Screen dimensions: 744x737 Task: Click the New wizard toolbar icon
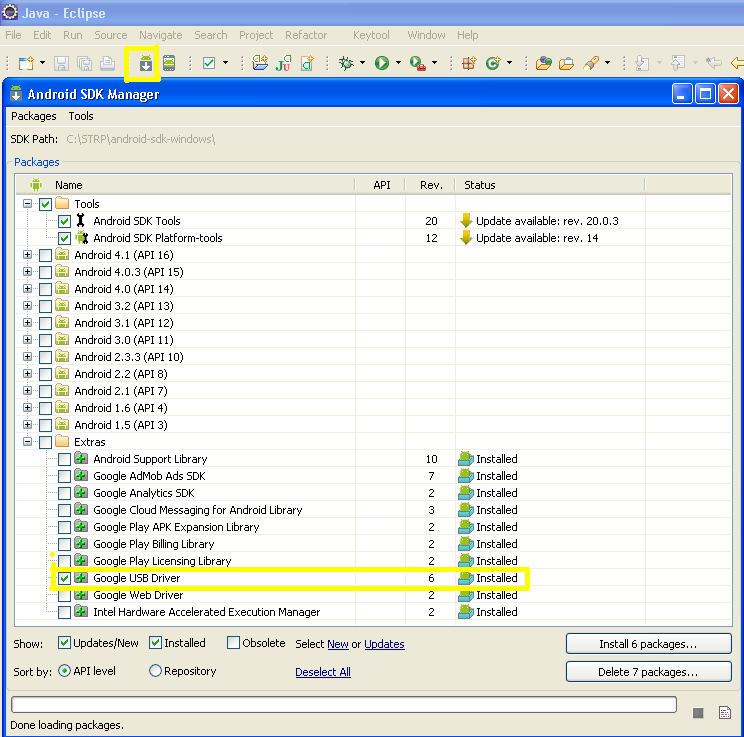(27, 63)
